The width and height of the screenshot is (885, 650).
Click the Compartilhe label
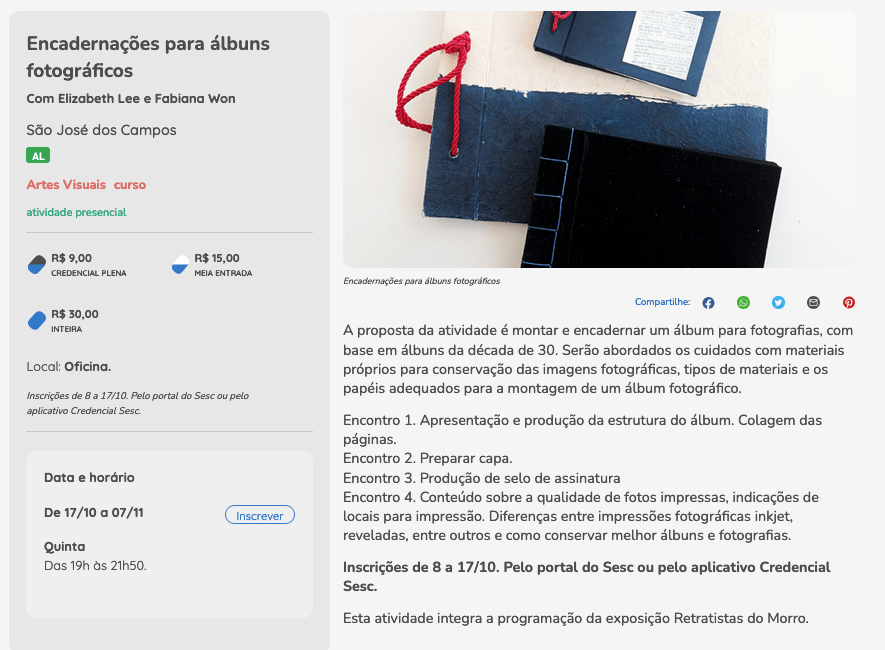662,302
